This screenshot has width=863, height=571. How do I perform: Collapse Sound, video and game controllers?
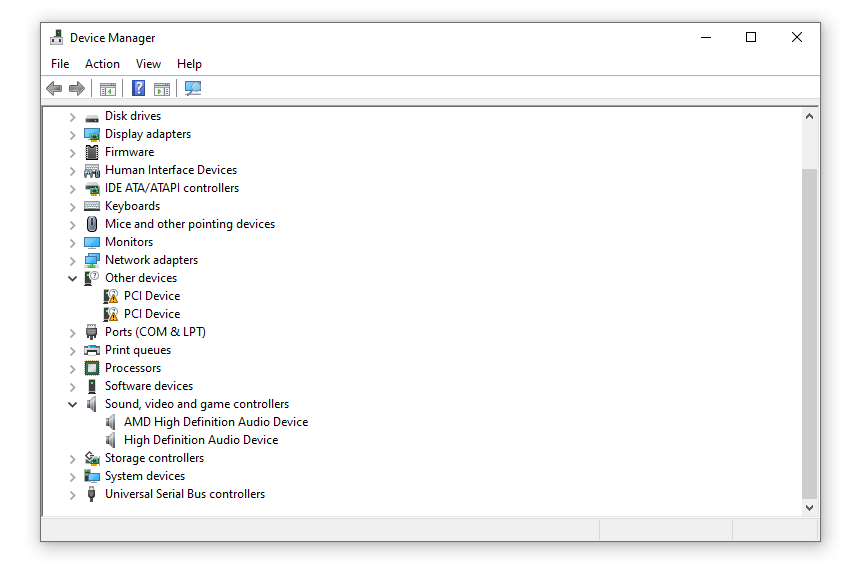[x=73, y=405]
